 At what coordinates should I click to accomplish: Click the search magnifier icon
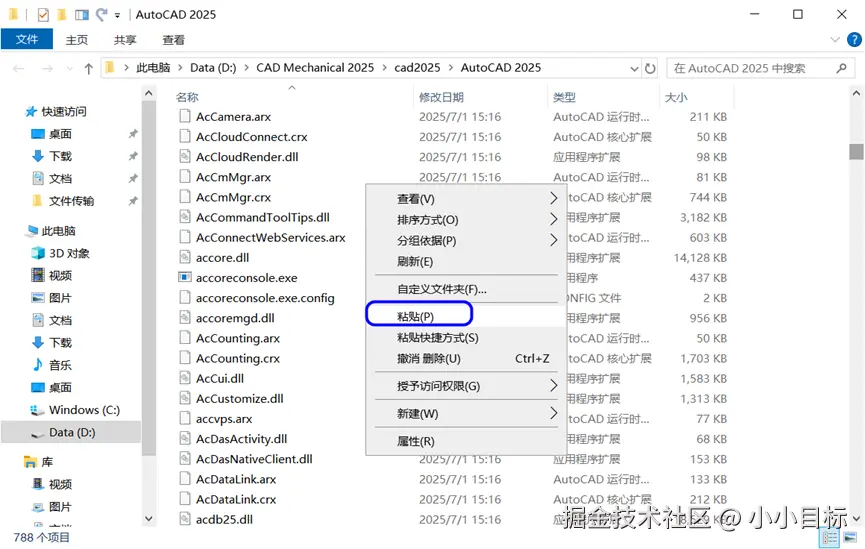coord(841,68)
